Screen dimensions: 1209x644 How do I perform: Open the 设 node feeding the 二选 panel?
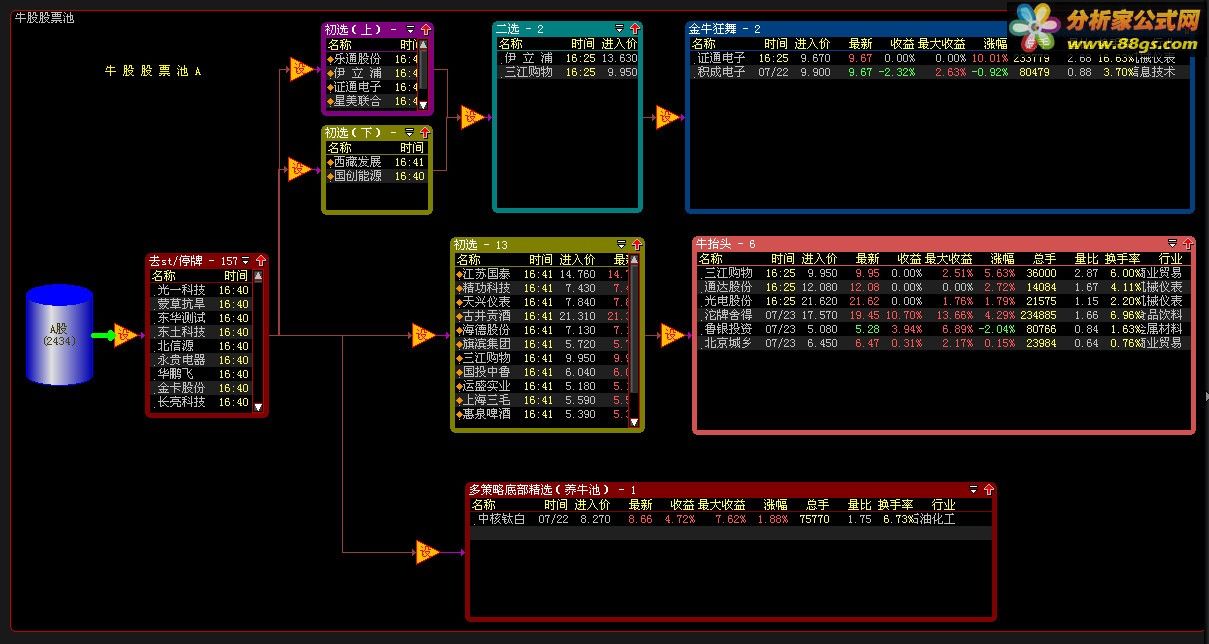472,117
